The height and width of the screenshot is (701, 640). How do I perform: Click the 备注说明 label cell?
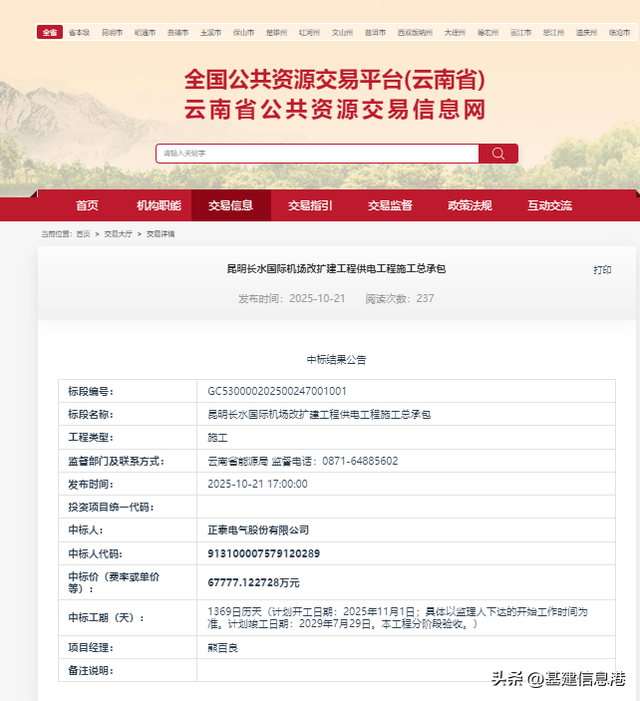[x=127, y=670]
